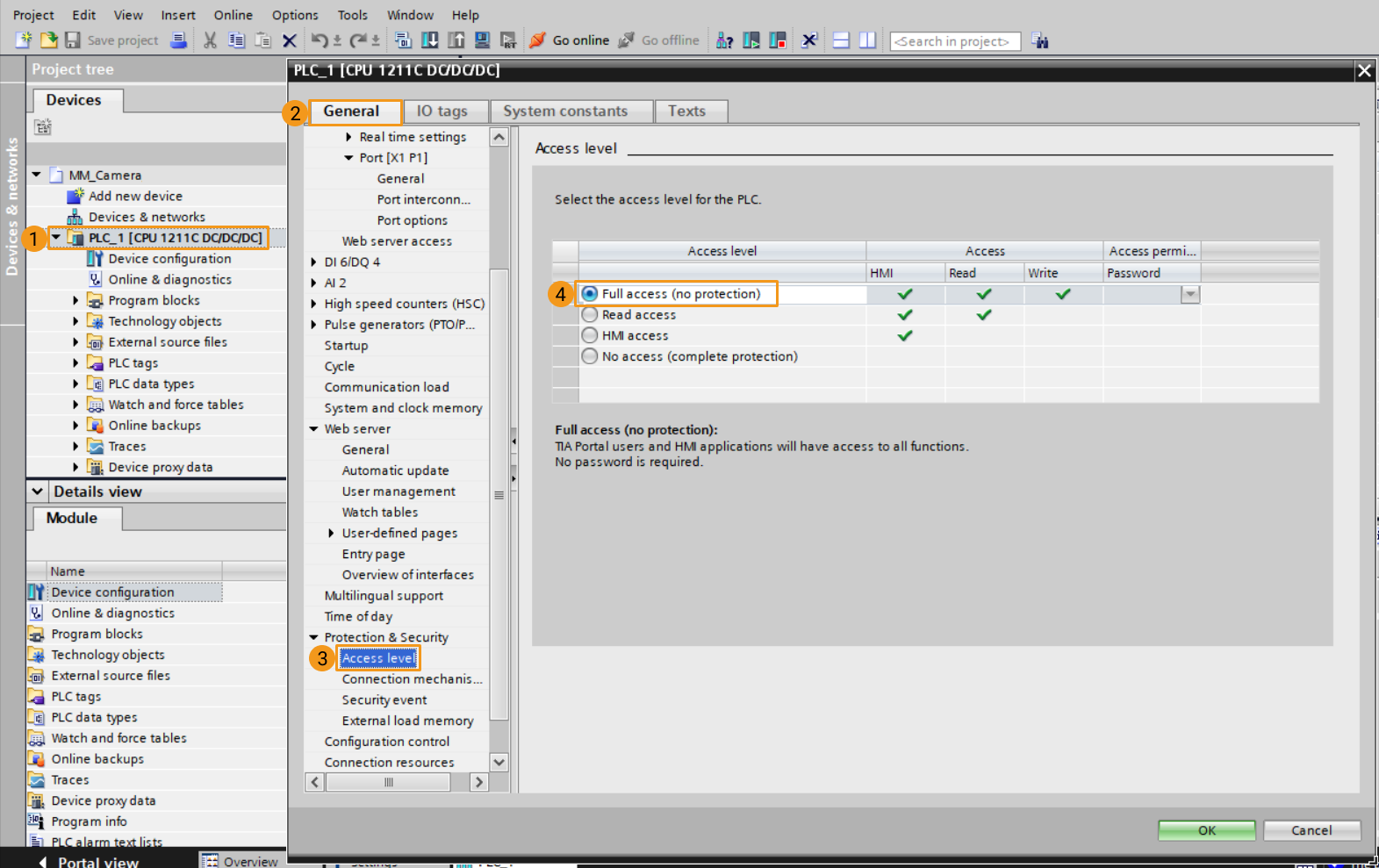The image size is (1379, 868).
Task: Switch to the IO tags tab
Action: [442, 111]
